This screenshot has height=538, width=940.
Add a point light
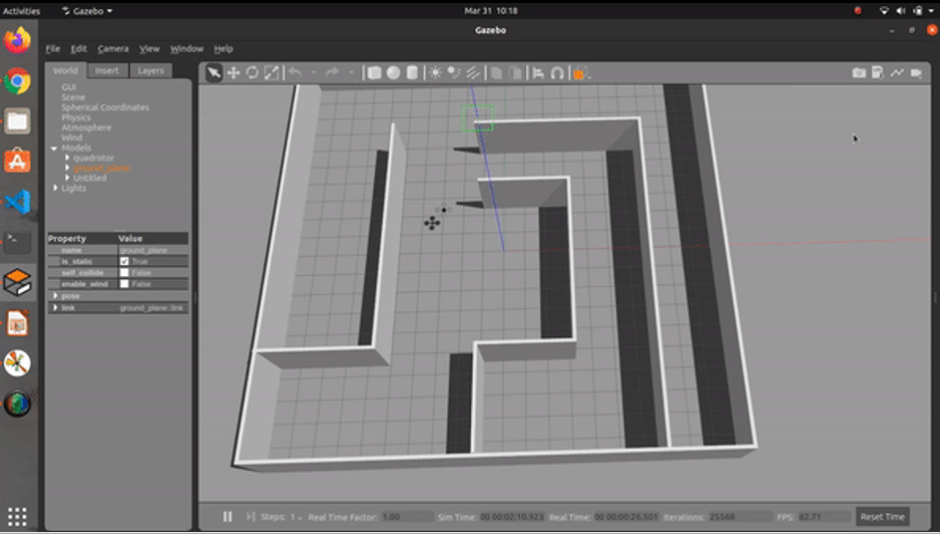435,73
